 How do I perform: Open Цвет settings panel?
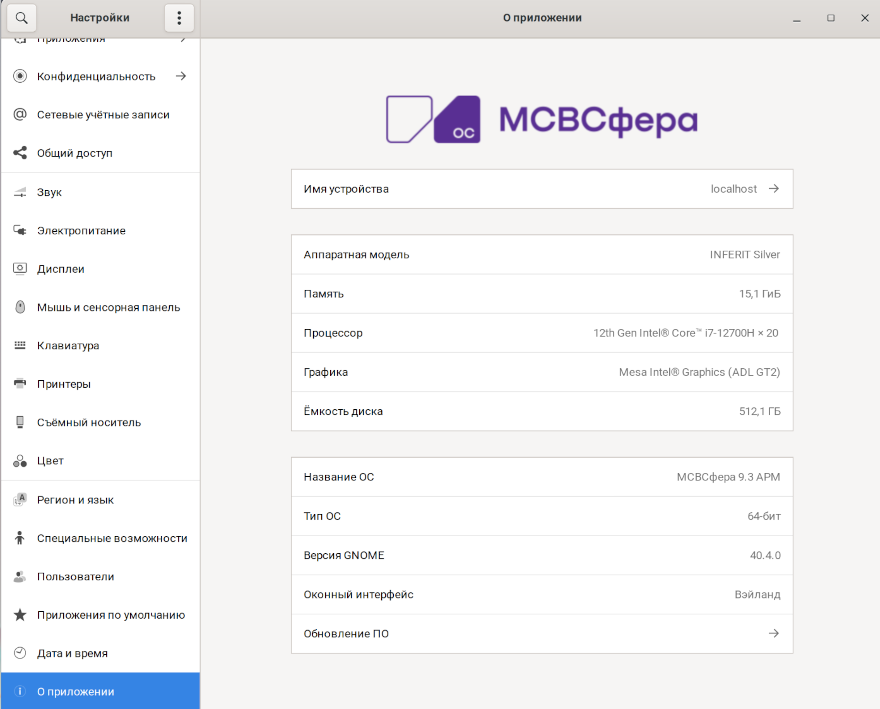(100, 461)
